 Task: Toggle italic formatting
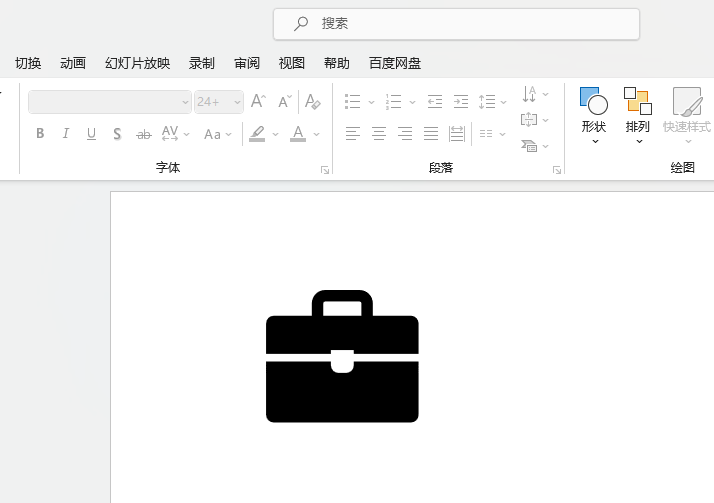[x=66, y=133]
